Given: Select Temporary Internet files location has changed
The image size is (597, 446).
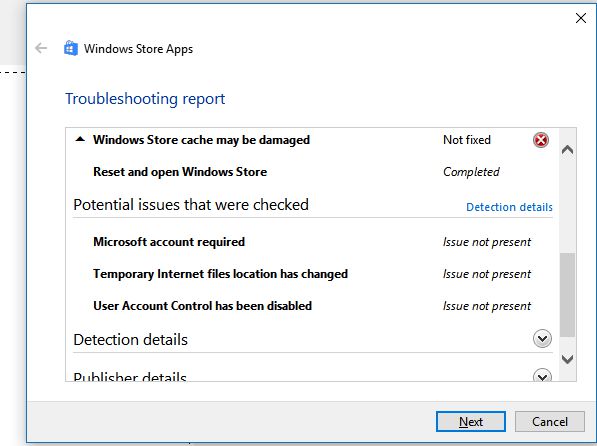Looking at the screenshot, I should coord(220,274).
